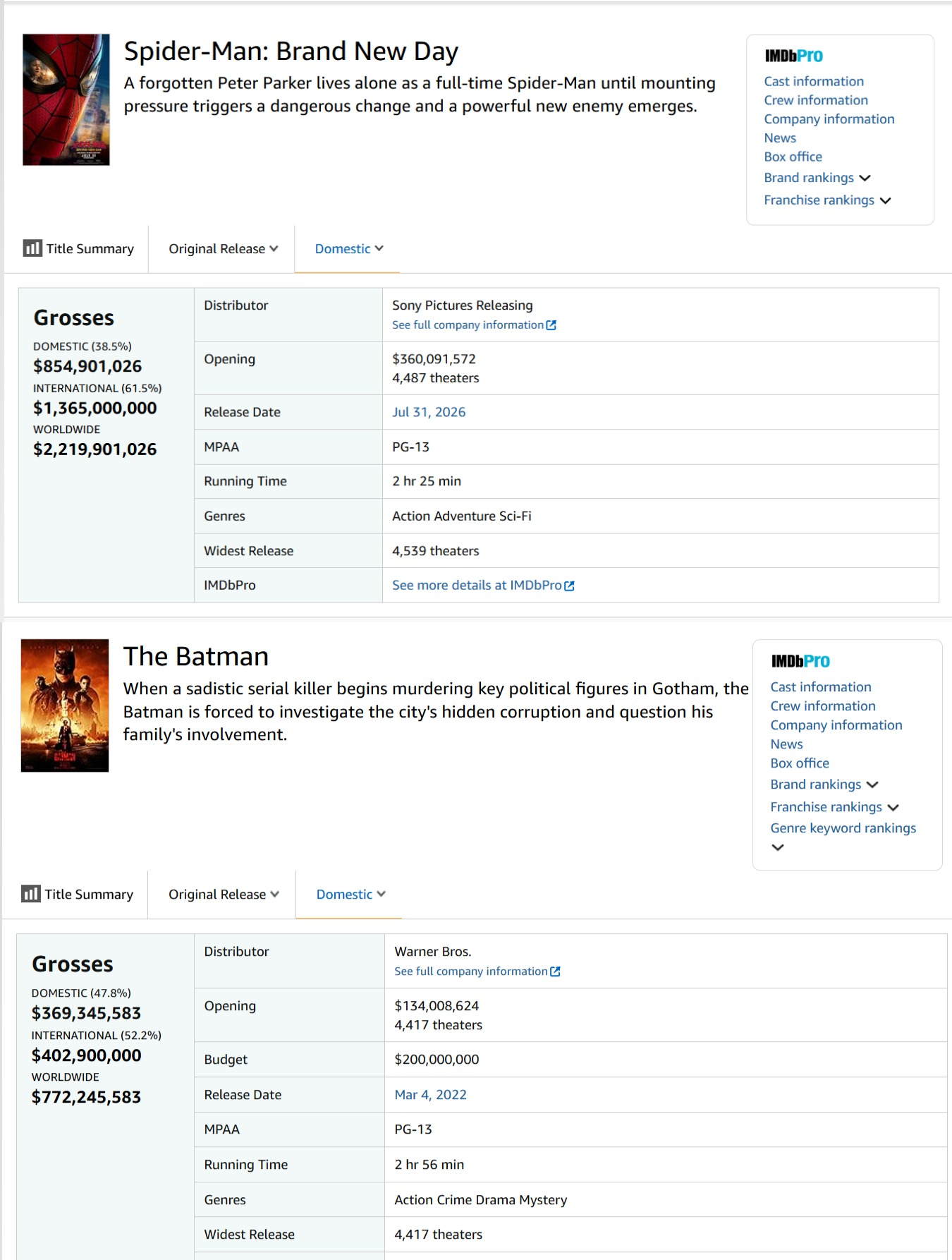Click external-link icon after Sony's company information link
The height and width of the screenshot is (1260, 952).
[551, 325]
